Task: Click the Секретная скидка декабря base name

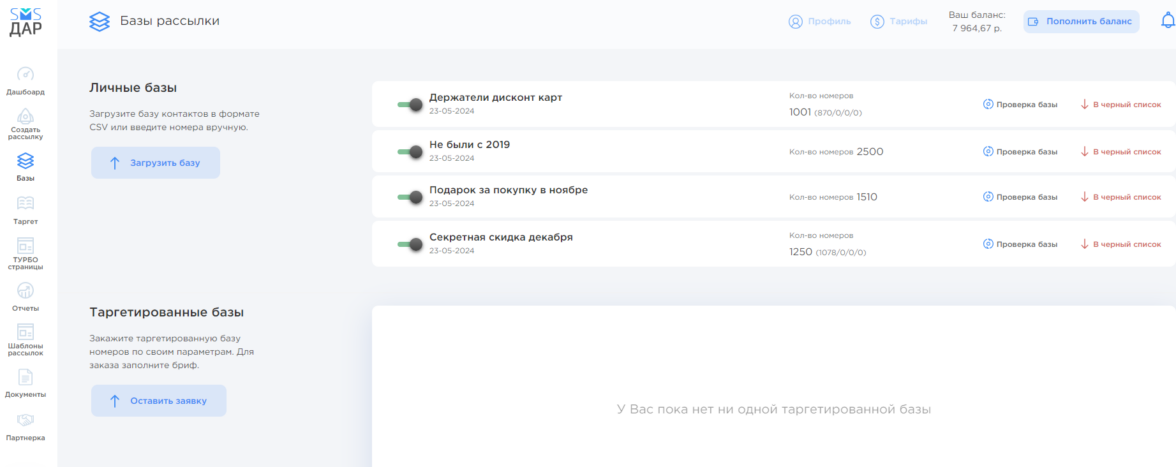Action: (501, 237)
